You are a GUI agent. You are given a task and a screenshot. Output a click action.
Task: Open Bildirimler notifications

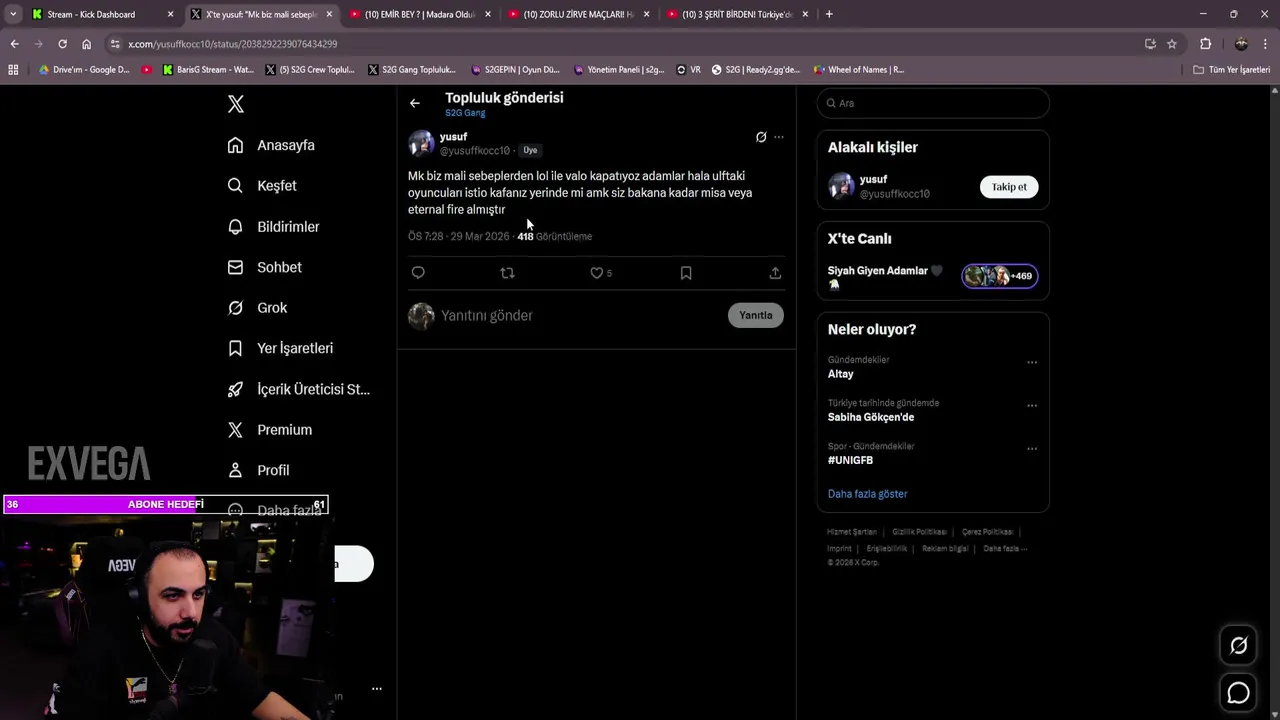coord(273,227)
